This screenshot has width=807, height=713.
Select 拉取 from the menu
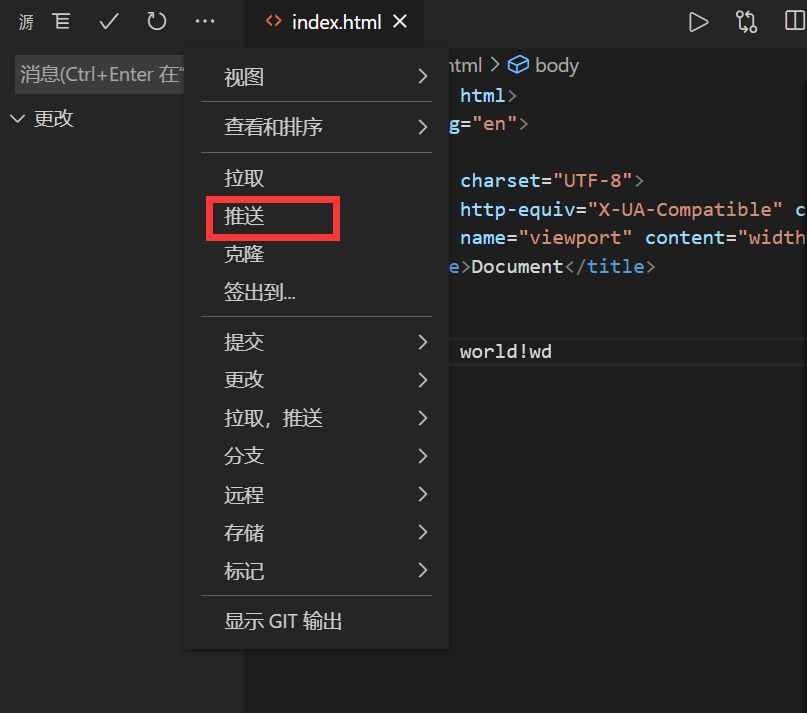coord(316,179)
